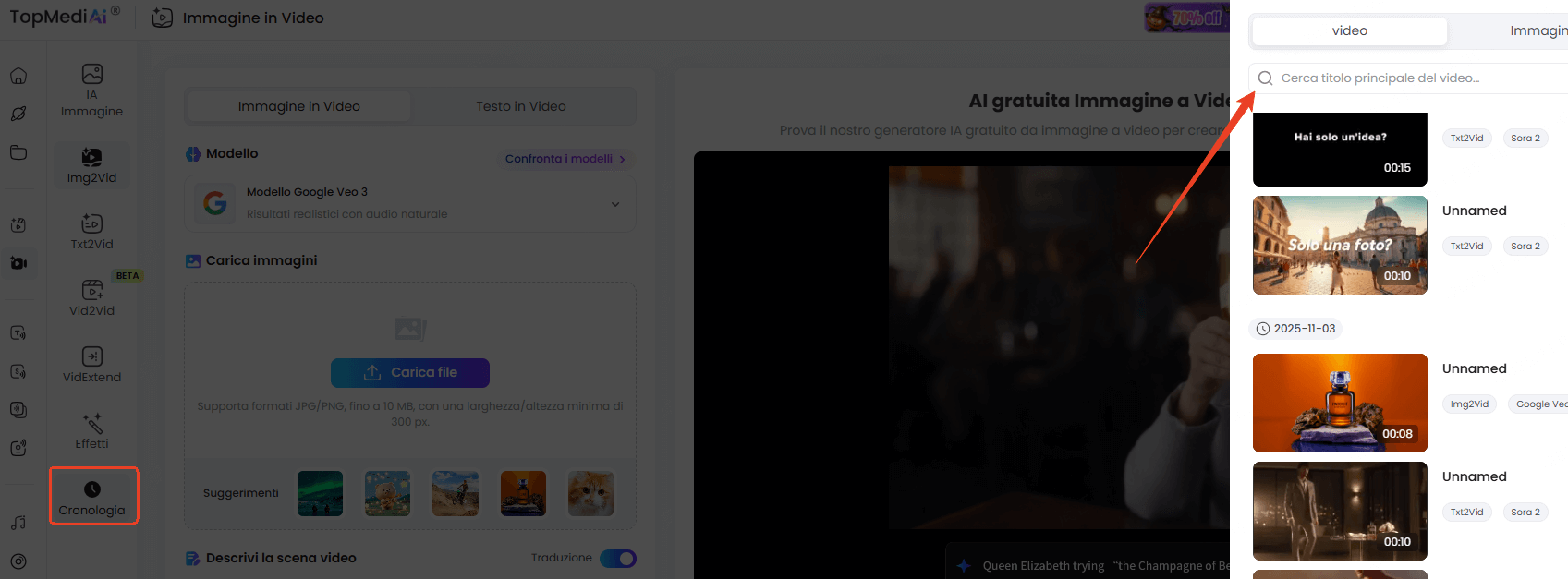Open the 'Hai solo un'idea?' video thumbnail
The image size is (1568, 579).
(1340, 150)
